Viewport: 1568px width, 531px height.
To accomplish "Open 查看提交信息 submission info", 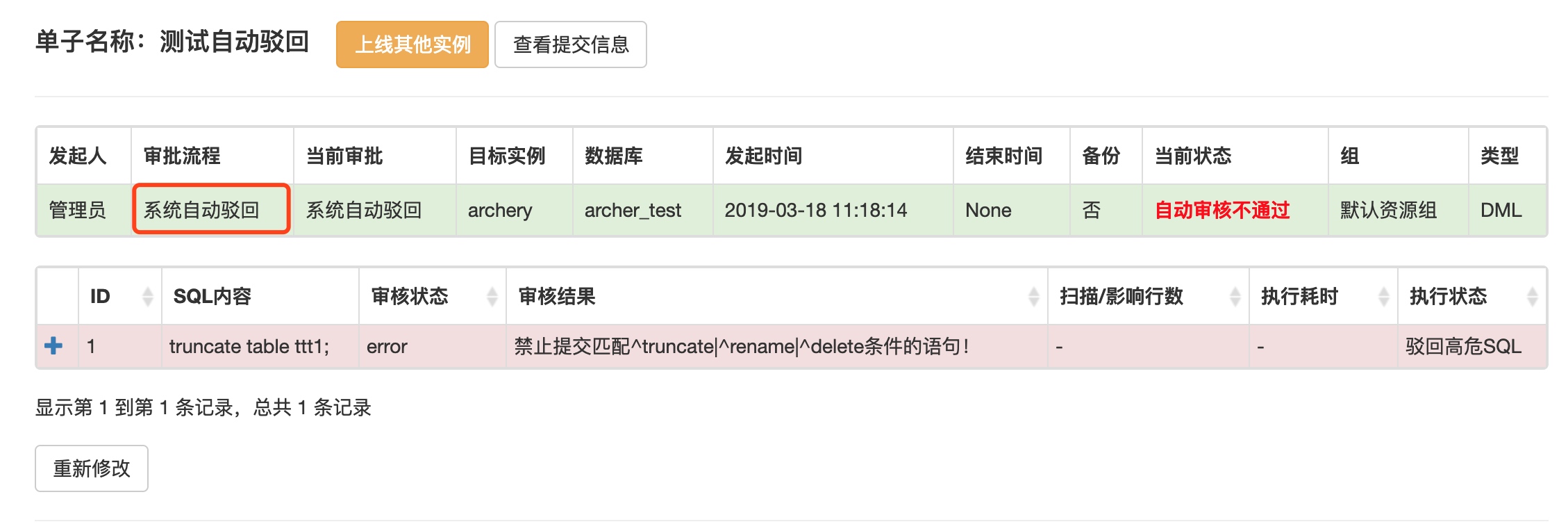I will (570, 44).
